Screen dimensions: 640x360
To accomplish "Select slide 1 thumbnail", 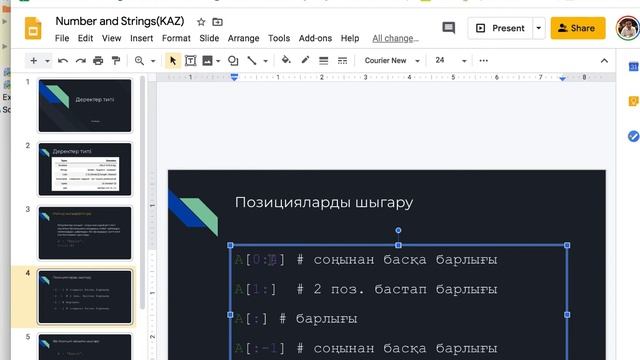I will click(x=85, y=105).
